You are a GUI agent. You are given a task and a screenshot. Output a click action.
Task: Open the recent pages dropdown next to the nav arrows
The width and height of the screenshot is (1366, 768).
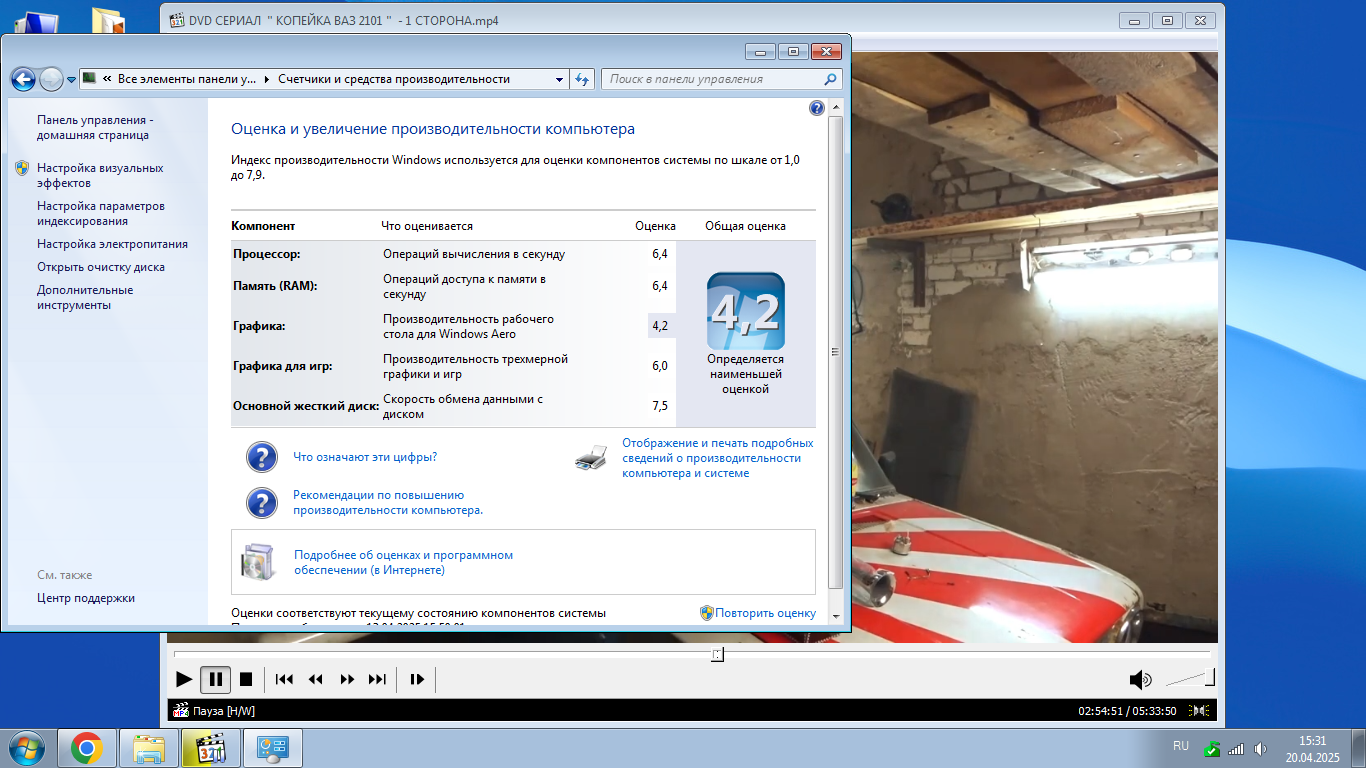click(71, 80)
